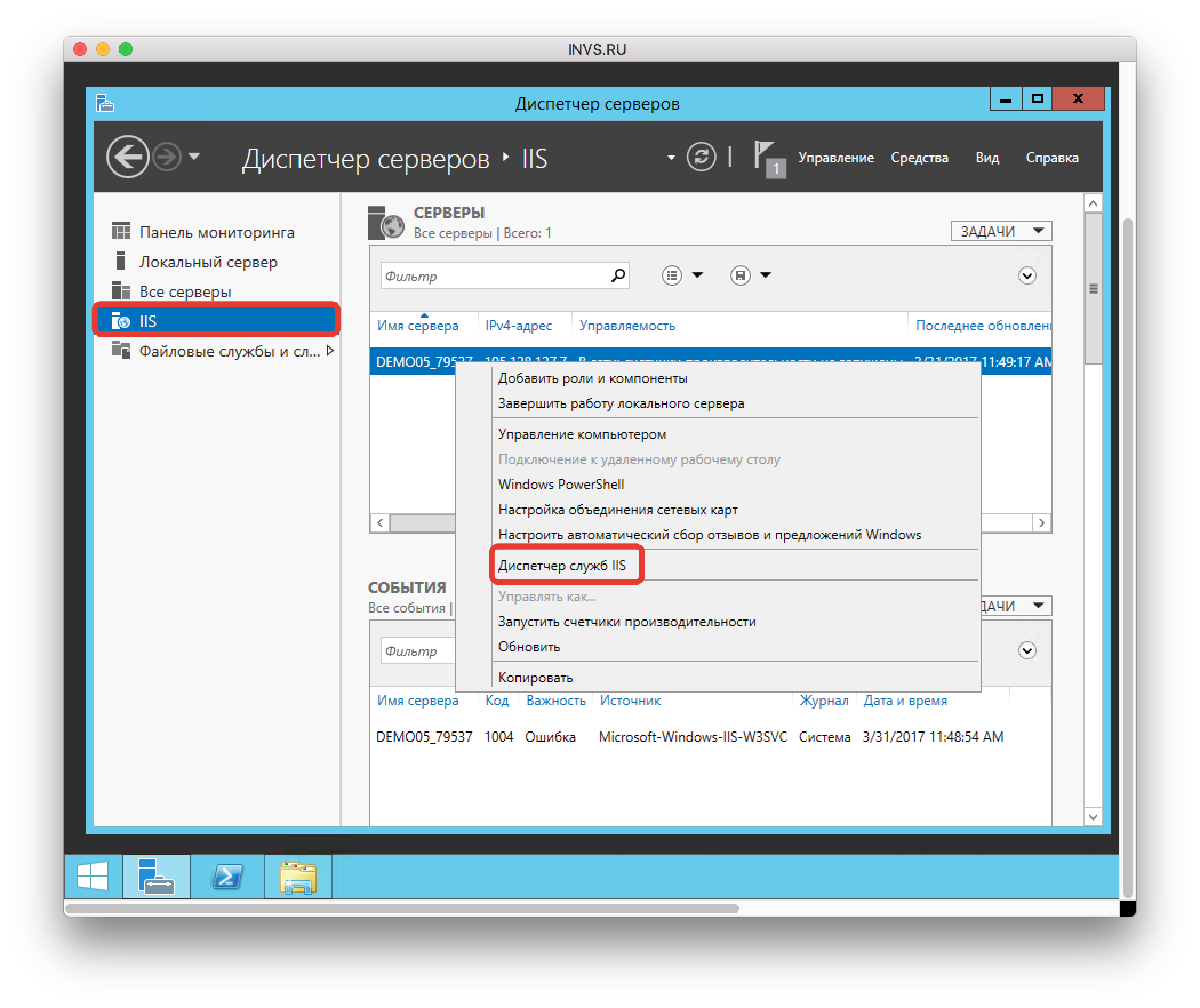Click the search magnifier in servers filter
1200x1008 pixels.
[618, 276]
